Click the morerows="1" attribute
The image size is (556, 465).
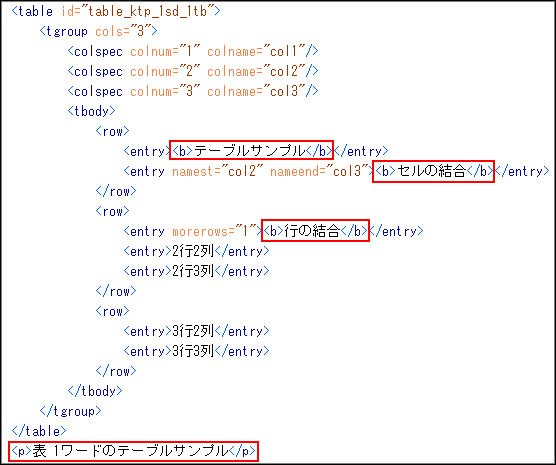click(214, 232)
